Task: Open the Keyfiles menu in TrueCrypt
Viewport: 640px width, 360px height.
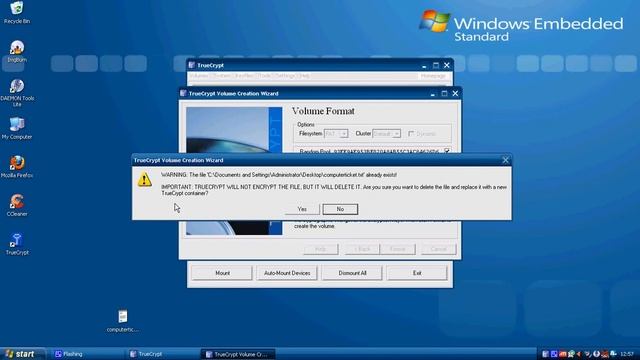Action: point(244,76)
